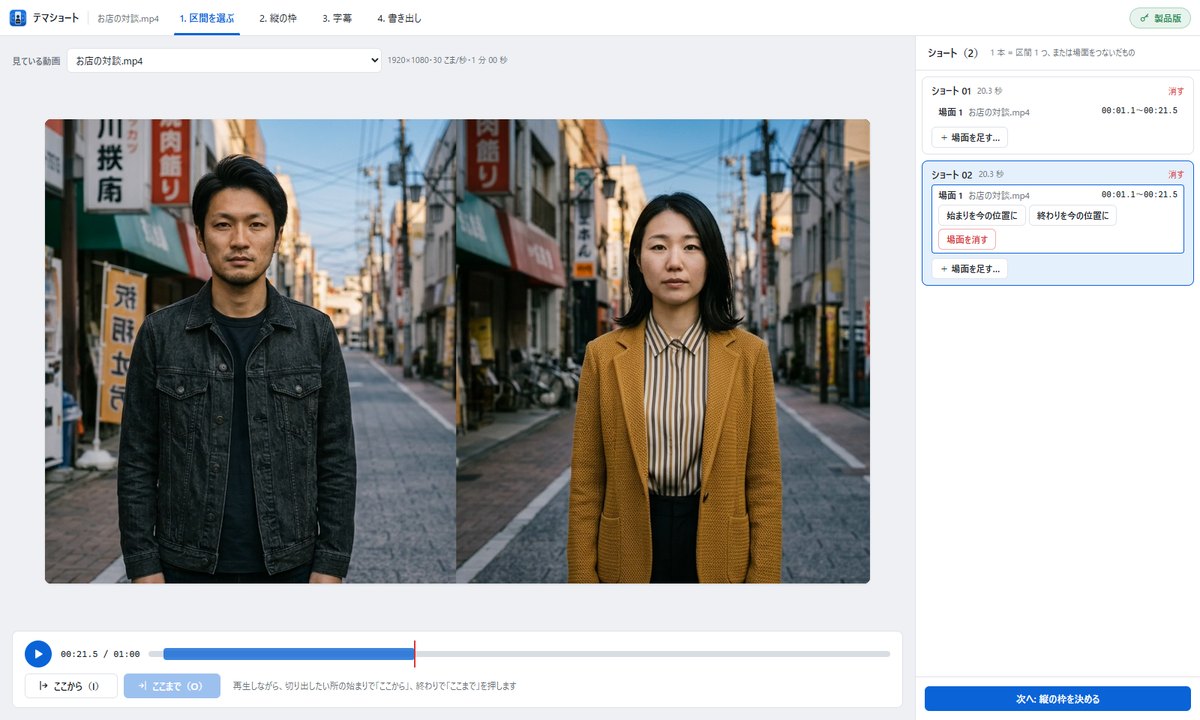Click 終わりを今の位置に button
1200x720 pixels.
click(1073, 216)
